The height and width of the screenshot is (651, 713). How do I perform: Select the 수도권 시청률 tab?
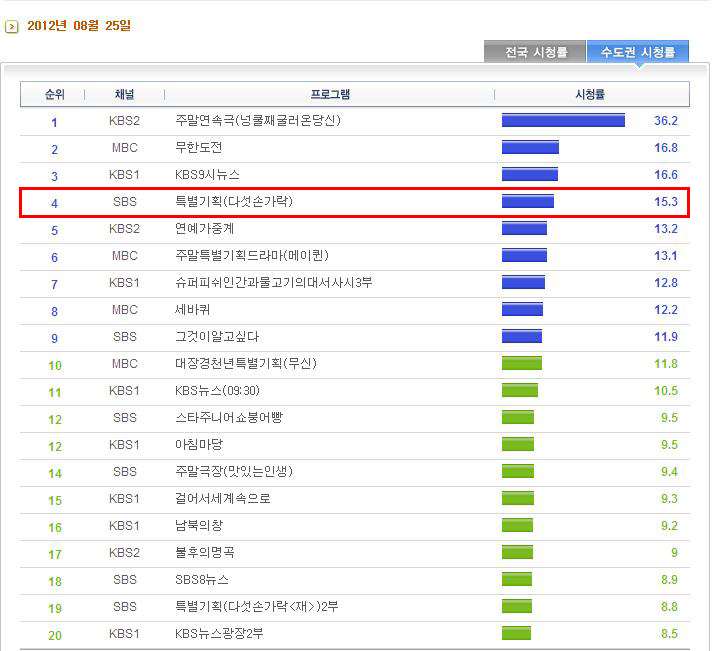coord(638,52)
